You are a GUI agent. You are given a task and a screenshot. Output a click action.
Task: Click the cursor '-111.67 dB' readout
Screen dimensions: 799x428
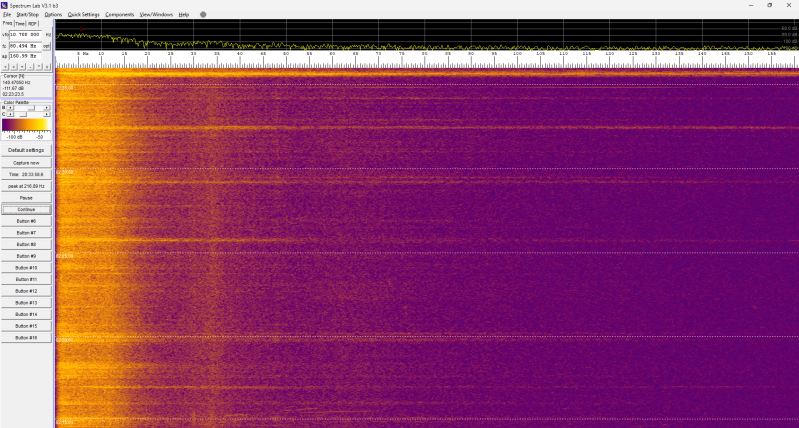[13, 88]
